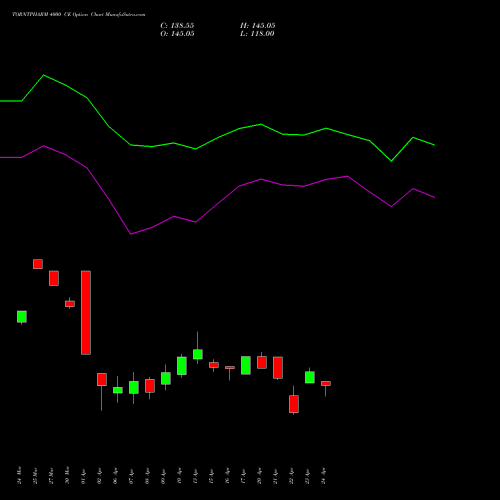Select the last 24 Apr date label

pos(323,476)
